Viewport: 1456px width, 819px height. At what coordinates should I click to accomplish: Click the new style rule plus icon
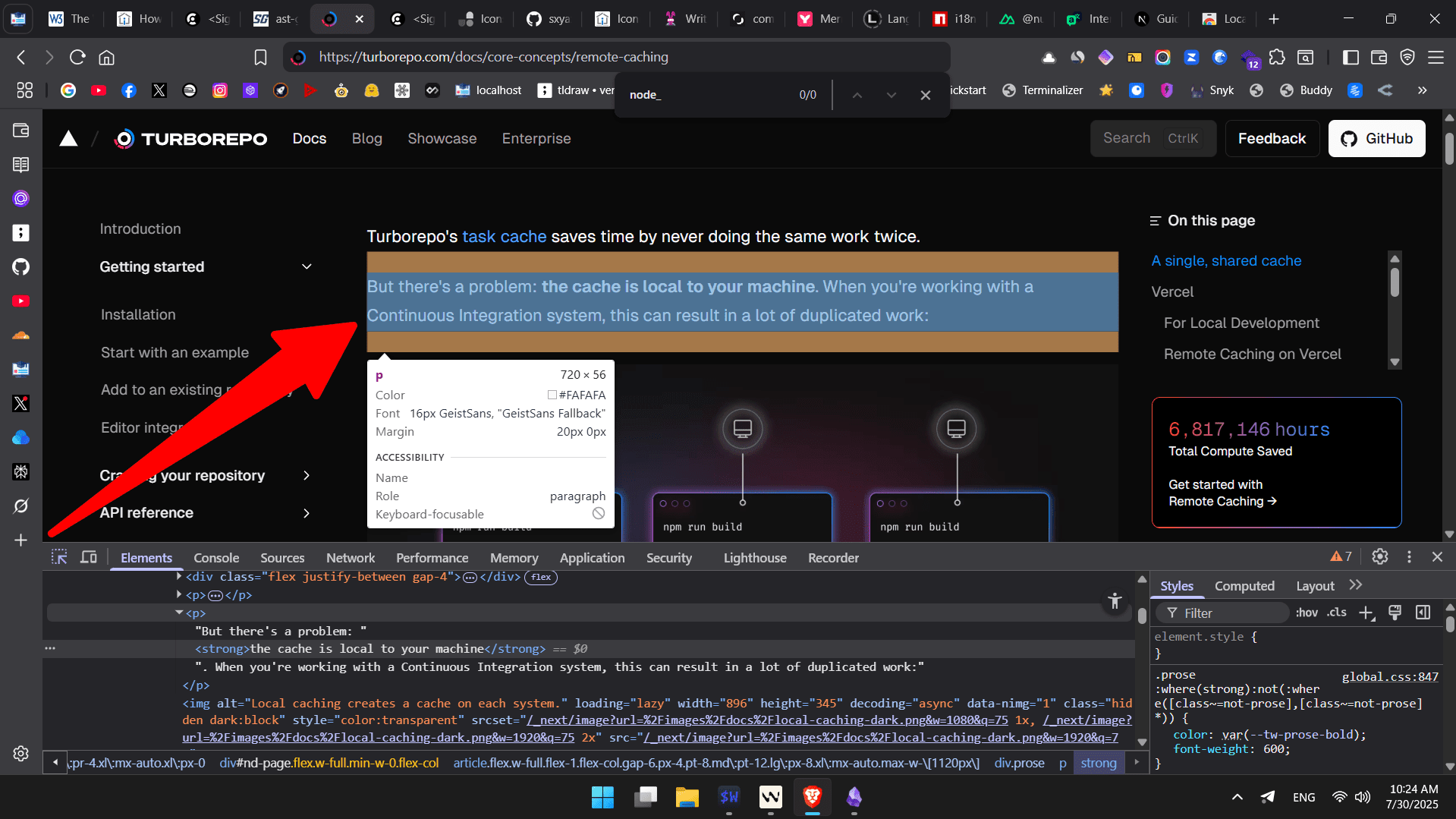click(x=1368, y=613)
